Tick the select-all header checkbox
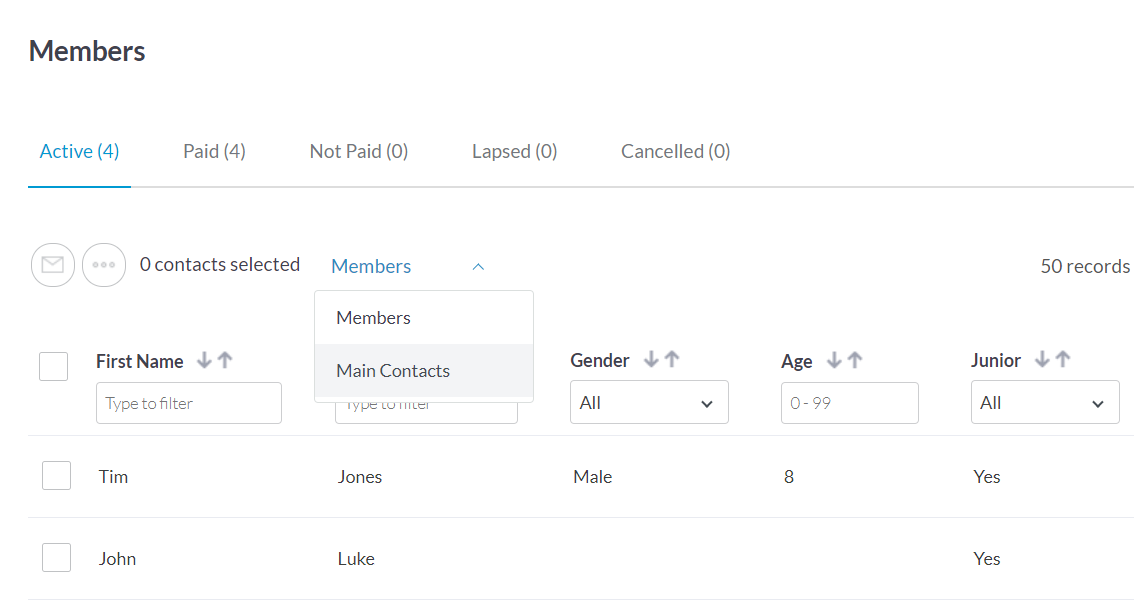1134x605 pixels. 53,366
